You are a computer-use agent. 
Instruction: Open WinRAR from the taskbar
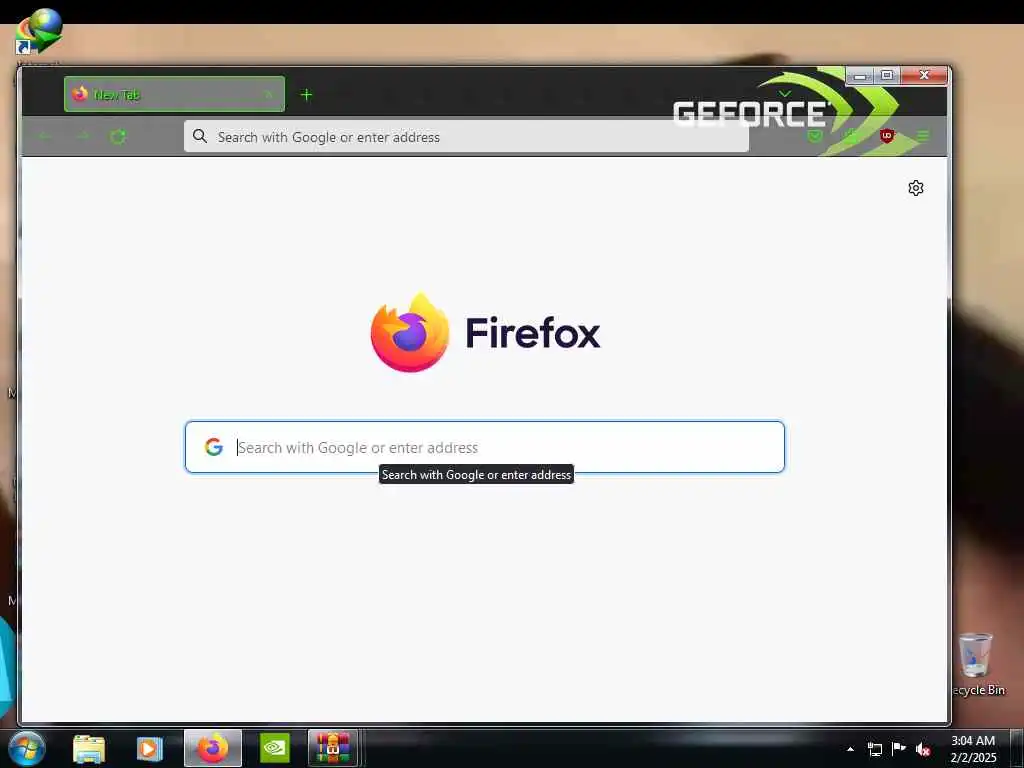(x=333, y=748)
